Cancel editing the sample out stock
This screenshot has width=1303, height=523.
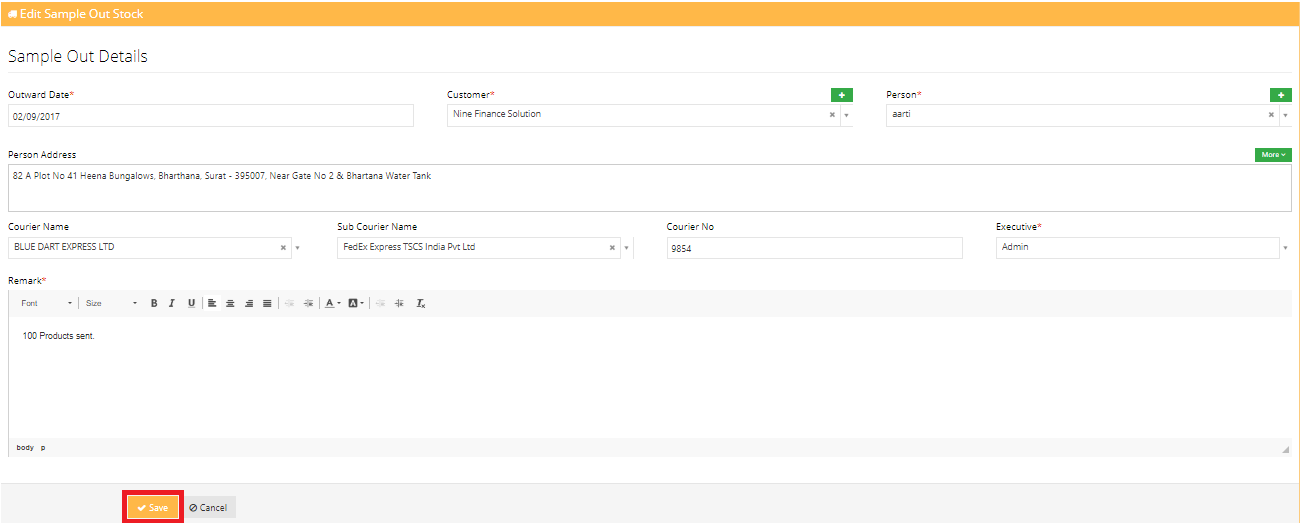tap(209, 507)
